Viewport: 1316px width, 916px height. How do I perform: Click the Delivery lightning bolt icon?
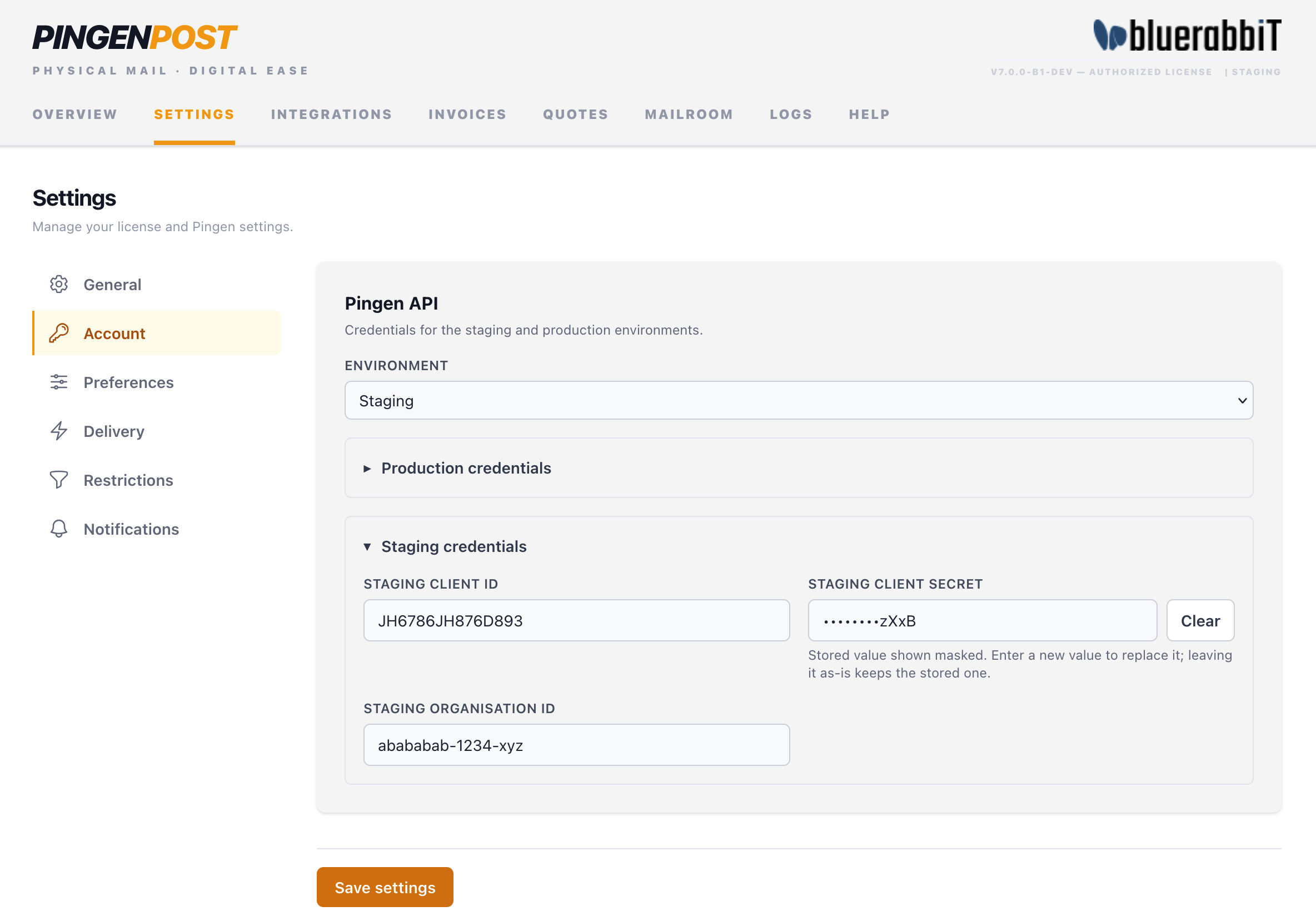pos(58,431)
